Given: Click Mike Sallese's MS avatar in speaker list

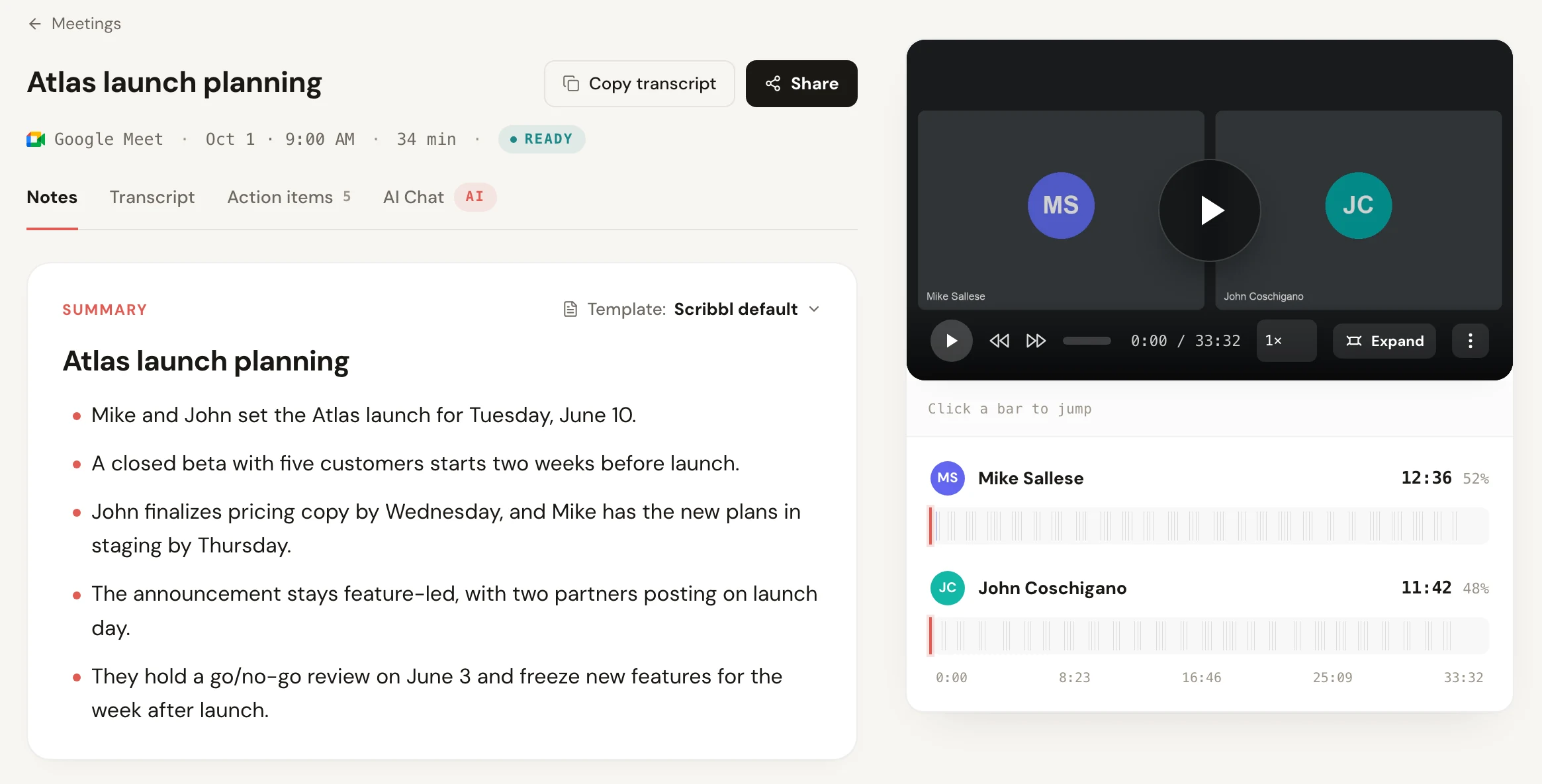Looking at the screenshot, I should coord(947,478).
